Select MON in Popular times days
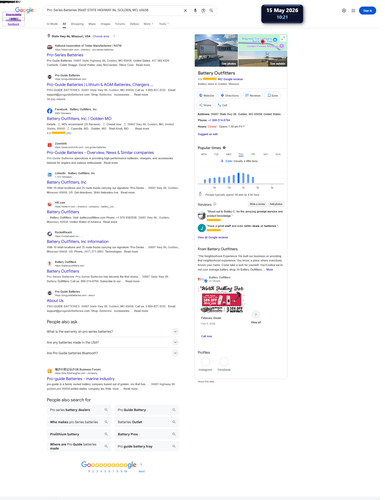This screenshot has height=500, width=385. 204,154
